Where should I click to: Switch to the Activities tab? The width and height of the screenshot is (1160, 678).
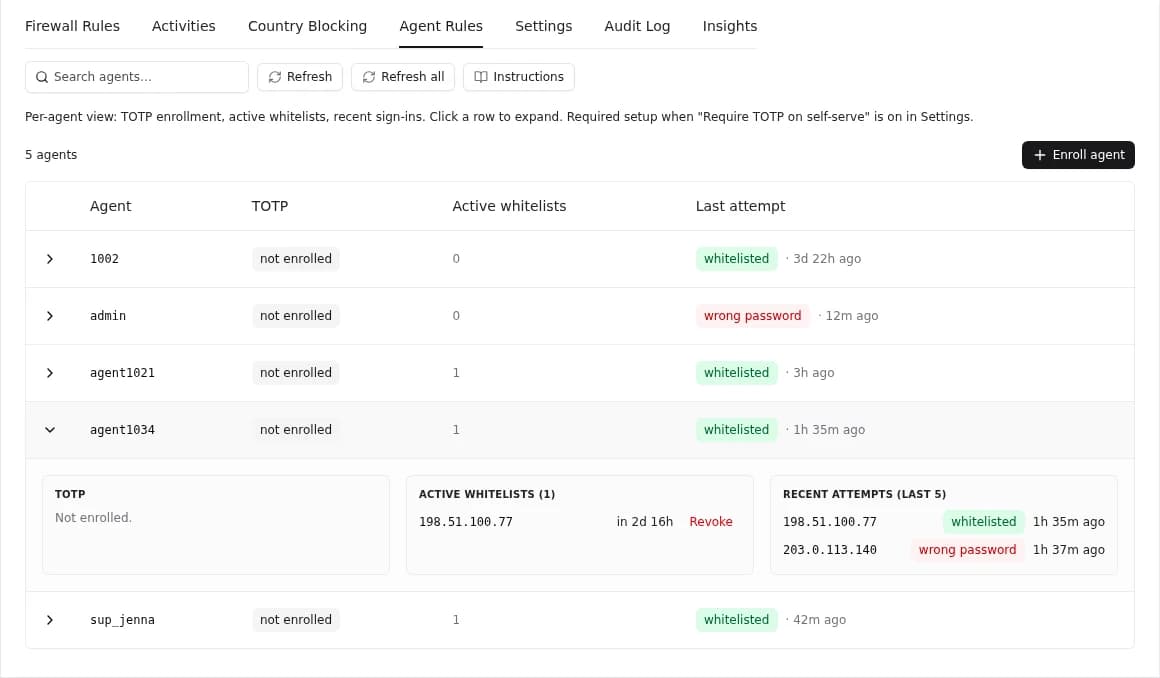point(183,26)
